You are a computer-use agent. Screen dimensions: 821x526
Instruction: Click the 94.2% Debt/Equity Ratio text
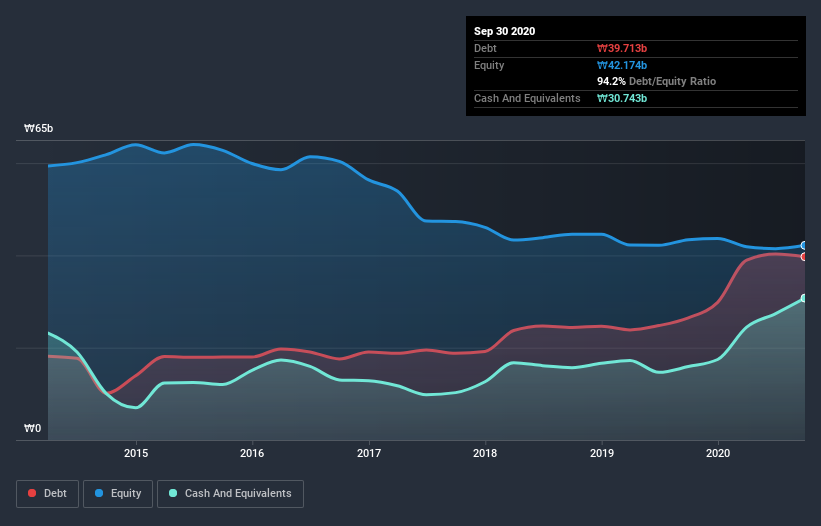(x=657, y=81)
